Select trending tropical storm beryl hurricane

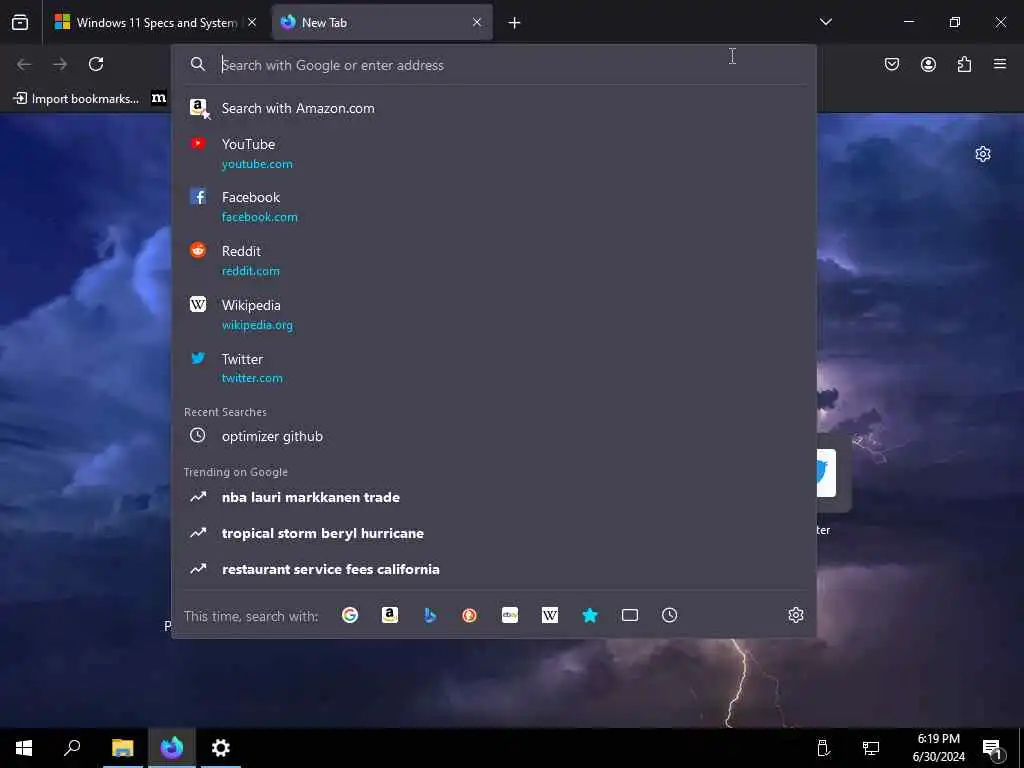[x=494, y=533]
